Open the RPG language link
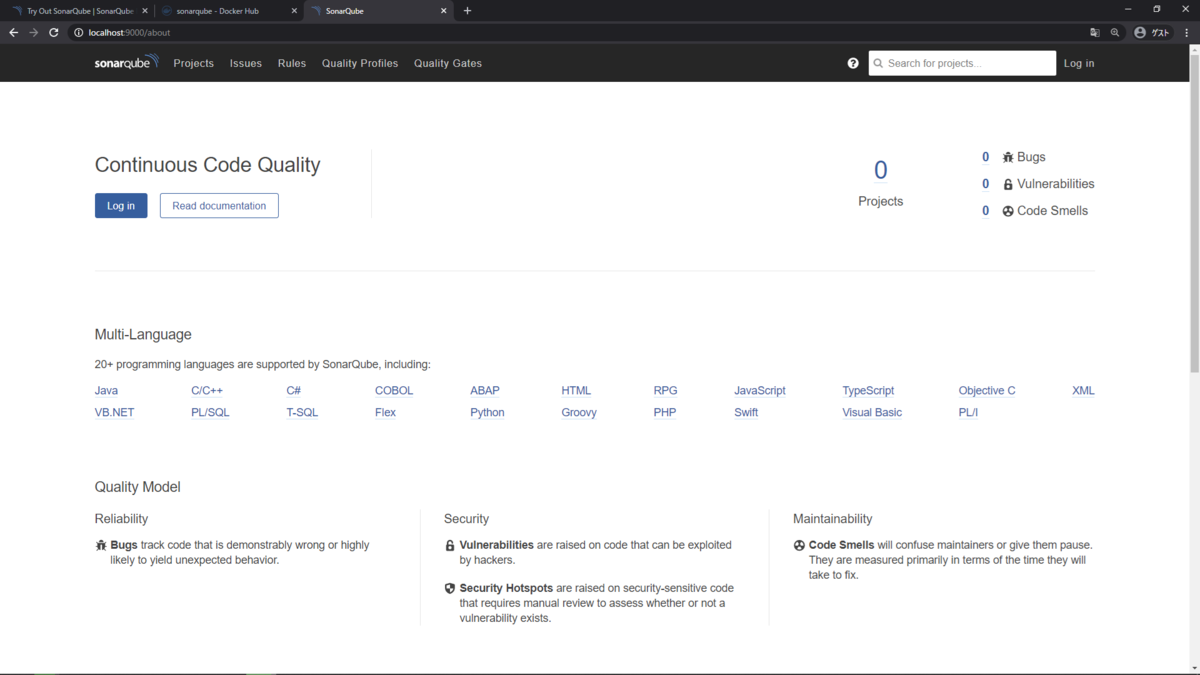The width and height of the screenshot is (1200, 675). 665,390
